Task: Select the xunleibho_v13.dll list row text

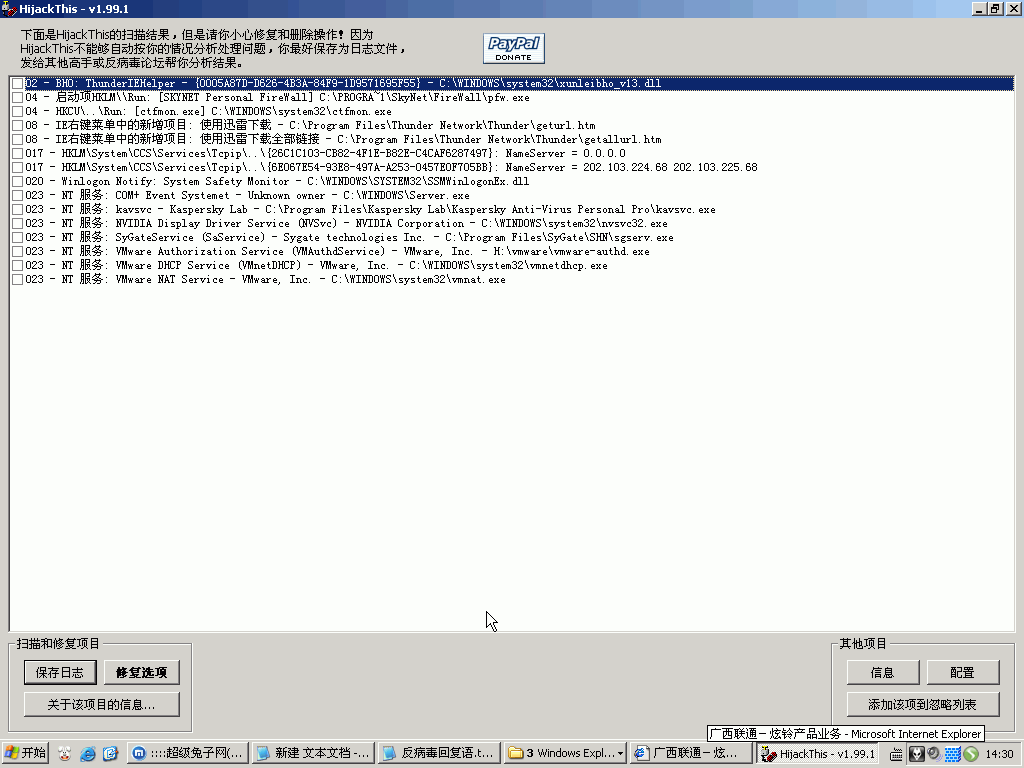Action: (x=343, y=84)
